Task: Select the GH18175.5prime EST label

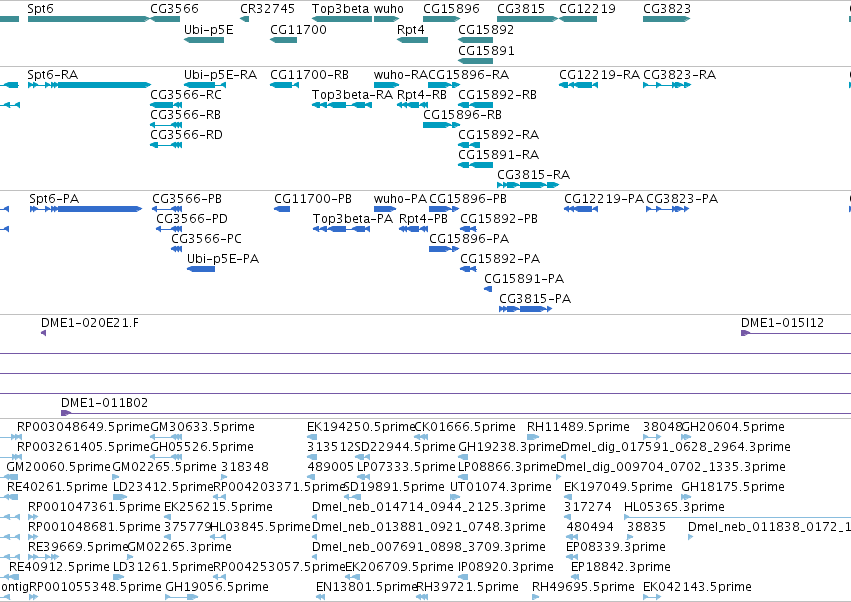Action: (733, 486)
